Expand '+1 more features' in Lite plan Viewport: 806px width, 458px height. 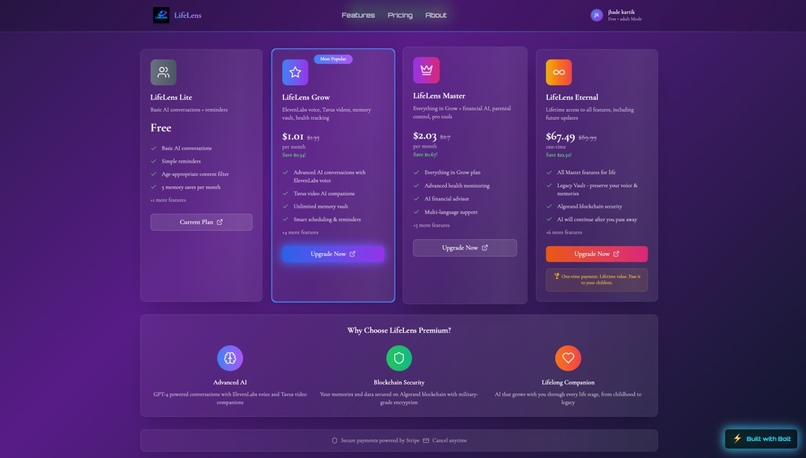tap(168, 200)
